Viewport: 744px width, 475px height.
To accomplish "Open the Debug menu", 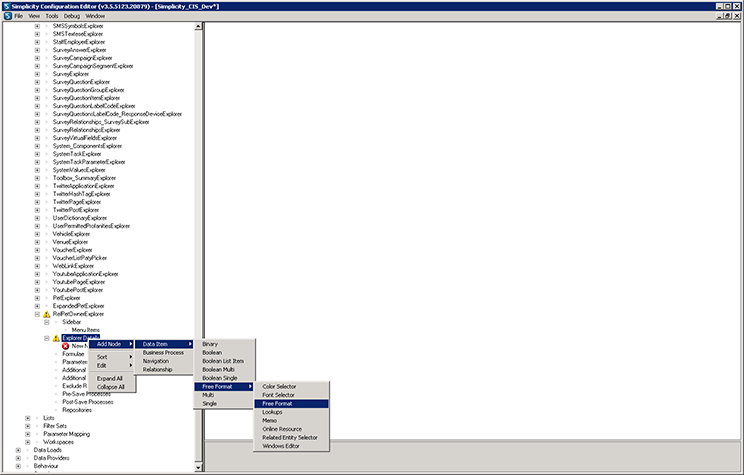I will coord(72,16).
